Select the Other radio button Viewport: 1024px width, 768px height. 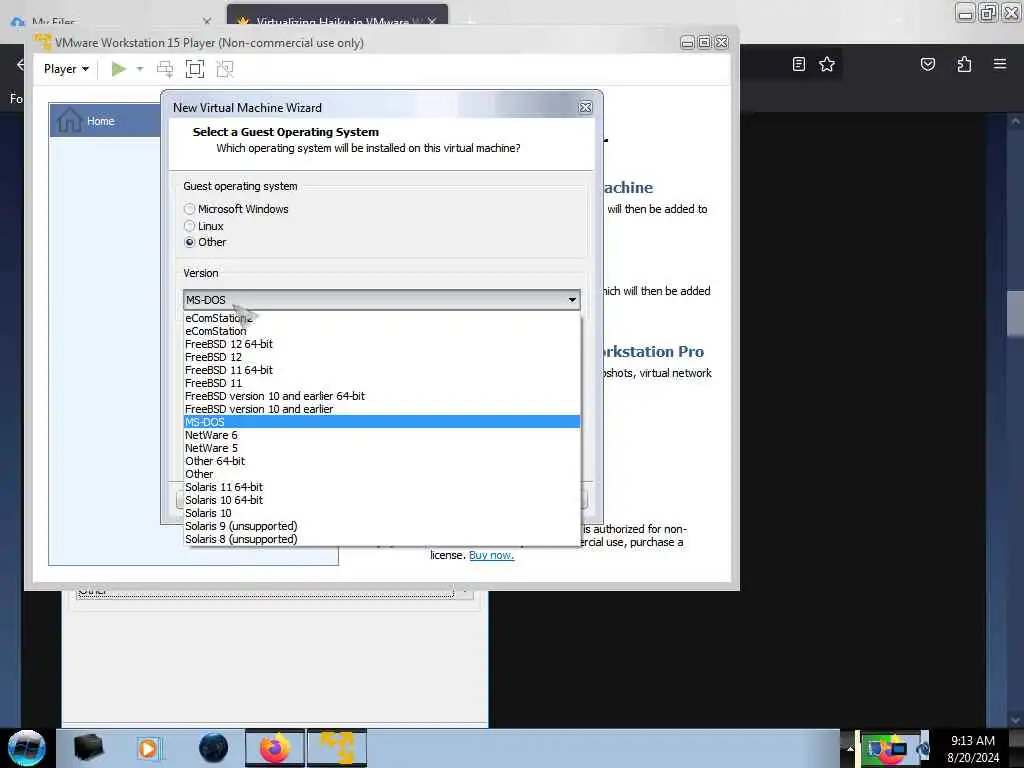[x=189, y=242]
